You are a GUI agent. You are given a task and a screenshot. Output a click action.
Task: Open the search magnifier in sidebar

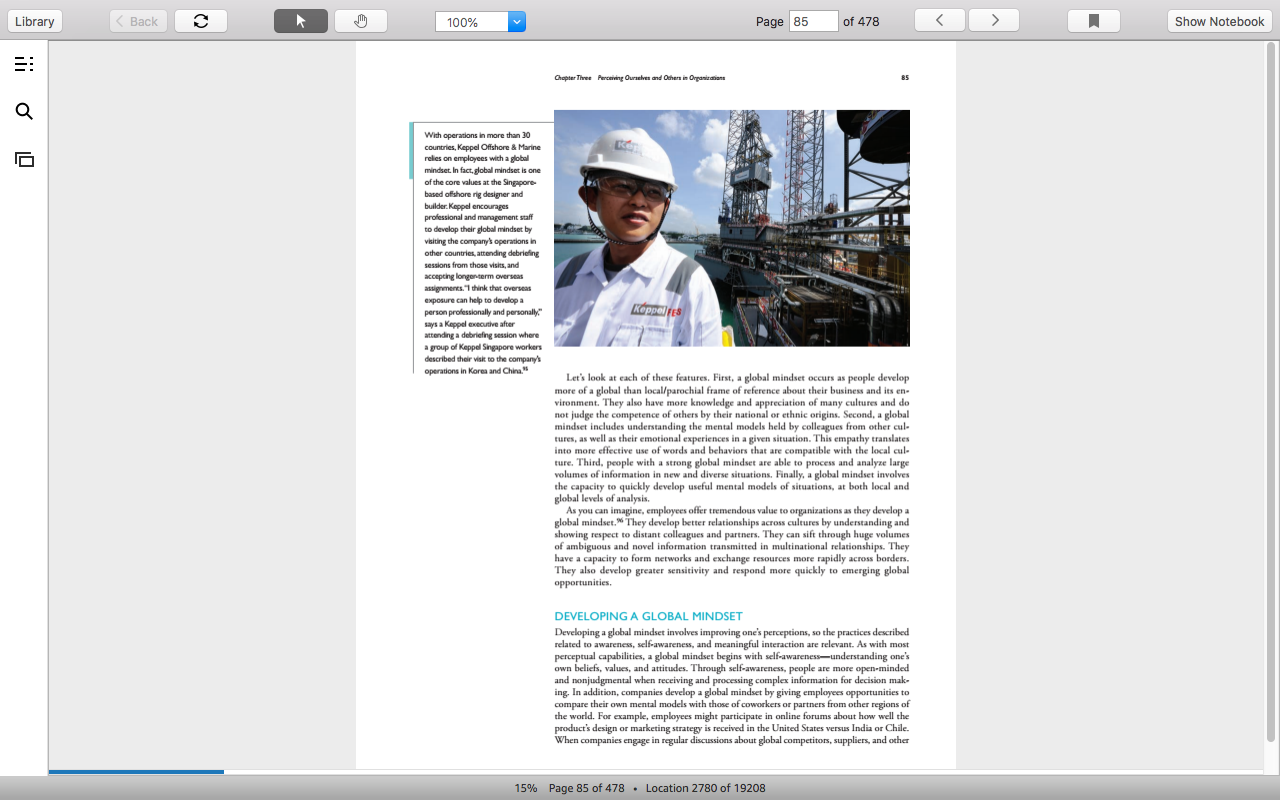point(24,112)
